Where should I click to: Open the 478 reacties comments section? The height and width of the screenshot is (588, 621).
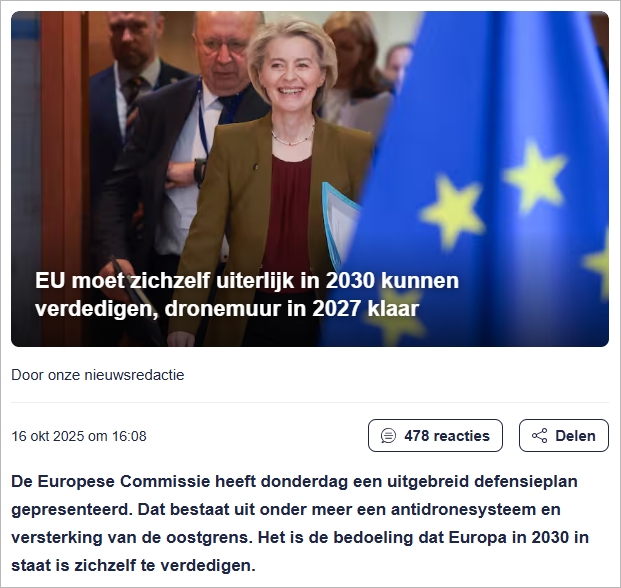[x=435, y=436]
